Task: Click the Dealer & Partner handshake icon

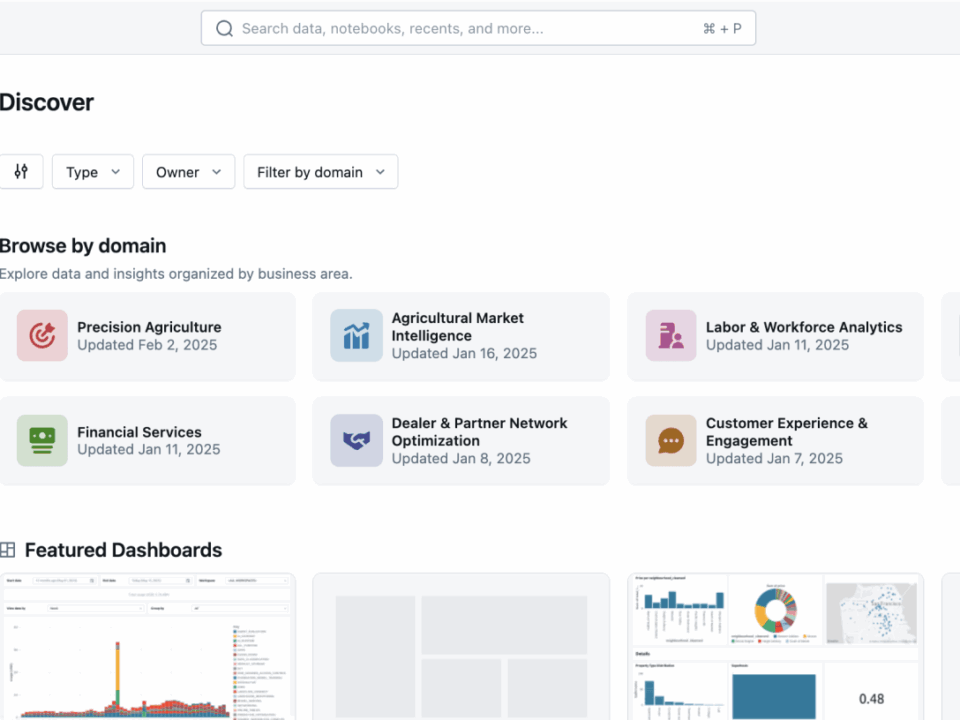Action: 356,441
